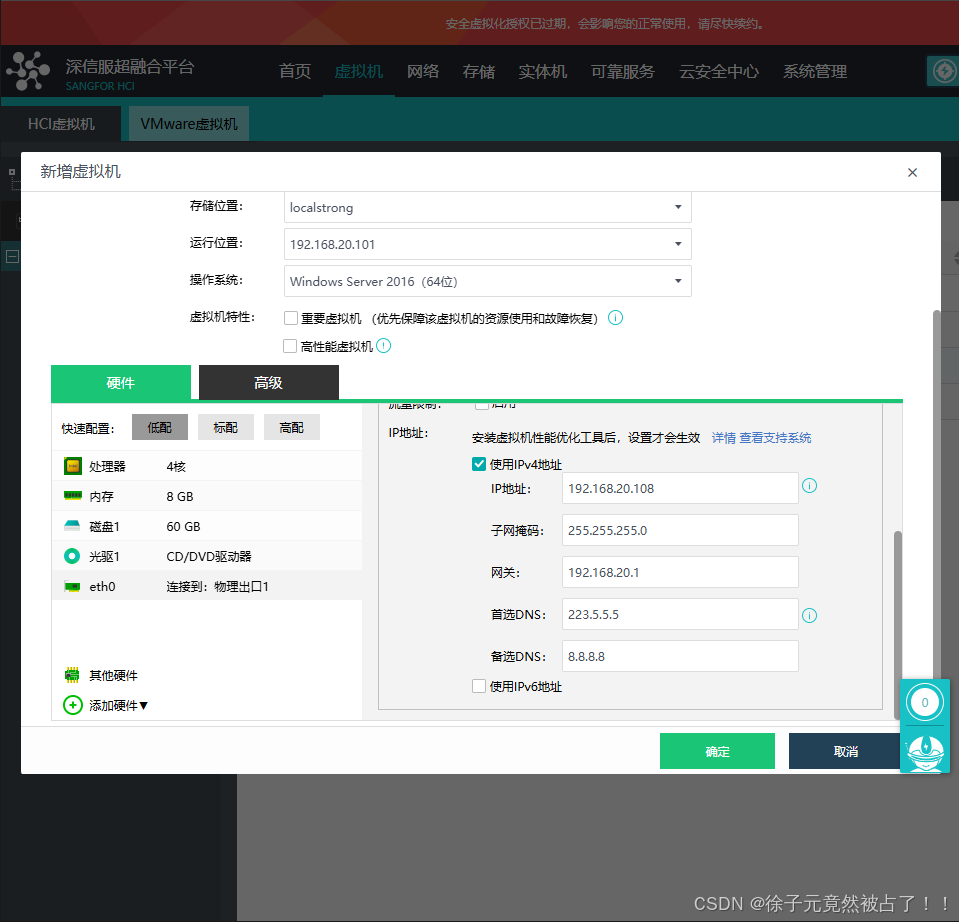The height and width of the screenshot is (922, 959).
Task: Open the 实体机 navigation menu
Action: pyautogui.click(x=543, y=72)
